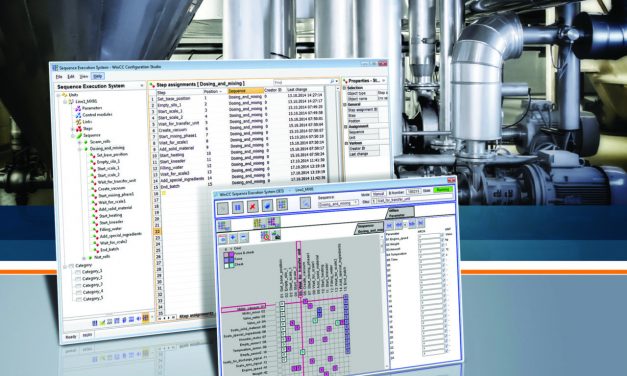This screenshot has width=627, height=376.
Task: Select Start_heating in the tree
Action: (111, 216)
